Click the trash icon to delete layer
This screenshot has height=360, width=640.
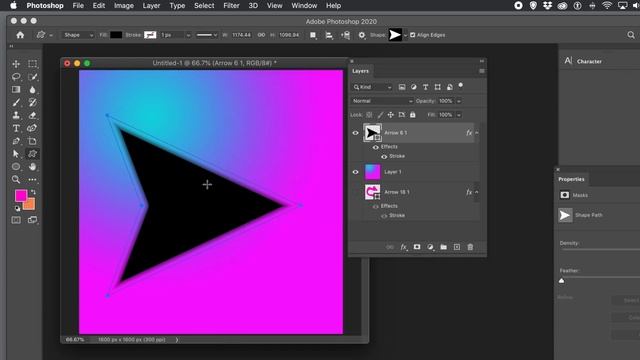470,247
